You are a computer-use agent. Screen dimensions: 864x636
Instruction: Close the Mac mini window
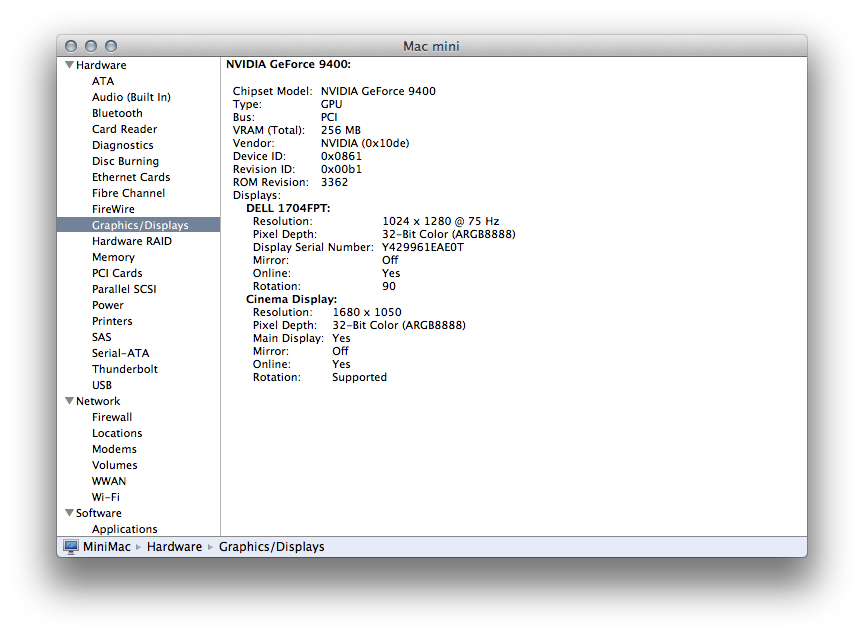click(71, 46)
